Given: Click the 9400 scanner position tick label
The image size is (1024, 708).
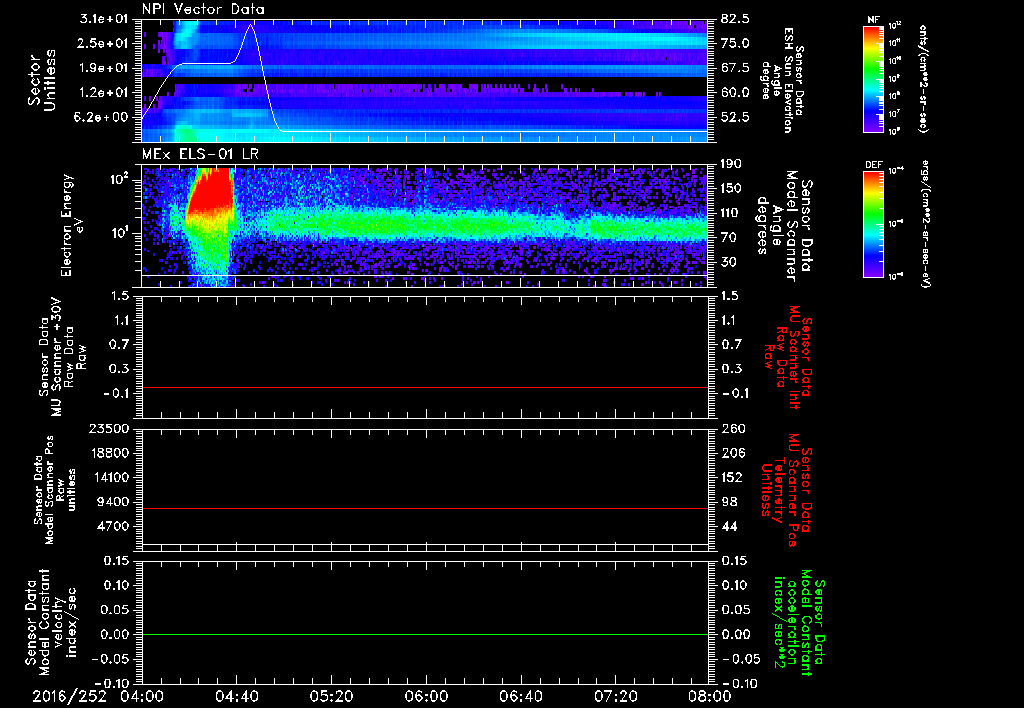Looking at the screenshot, I should pos(114,502).
